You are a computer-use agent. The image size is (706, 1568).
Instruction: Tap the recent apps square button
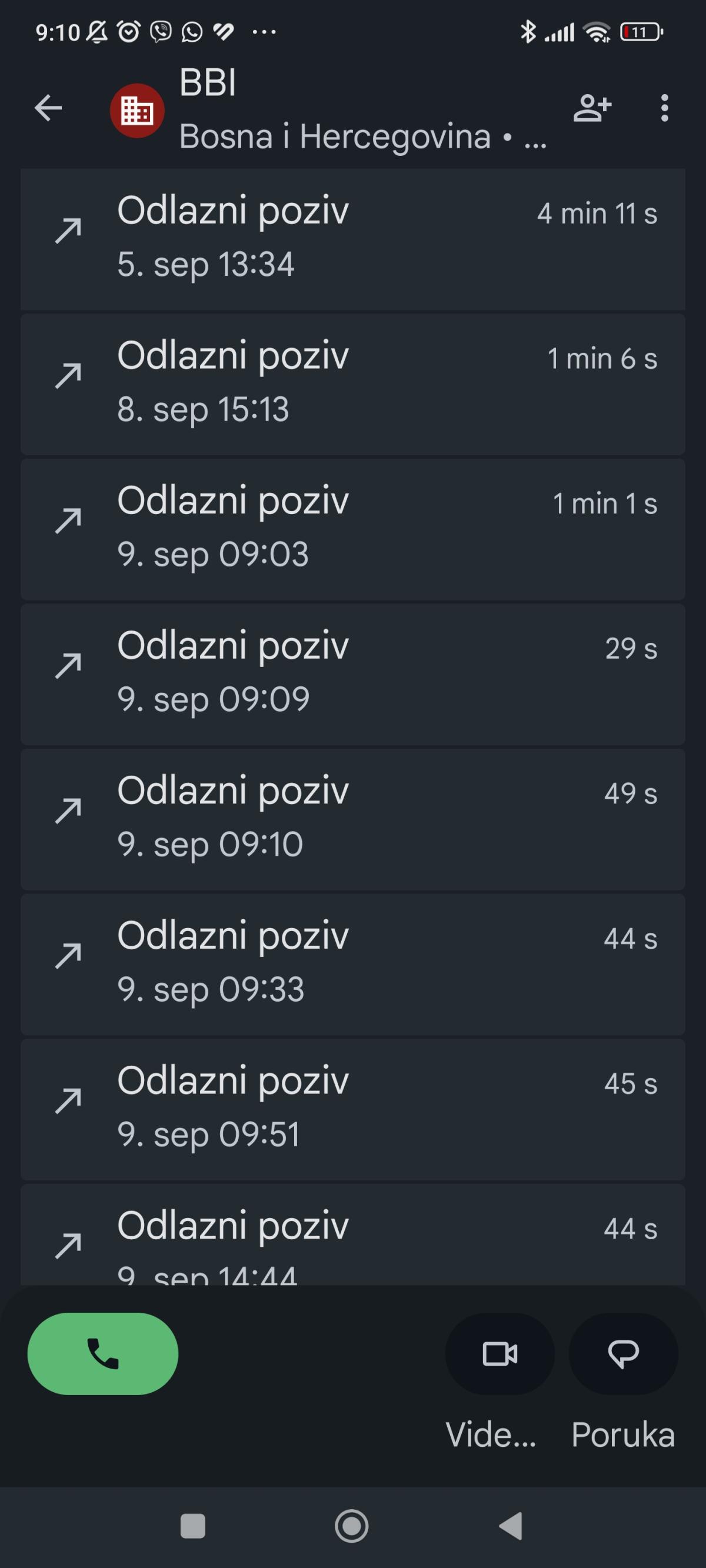point(193,1526)
